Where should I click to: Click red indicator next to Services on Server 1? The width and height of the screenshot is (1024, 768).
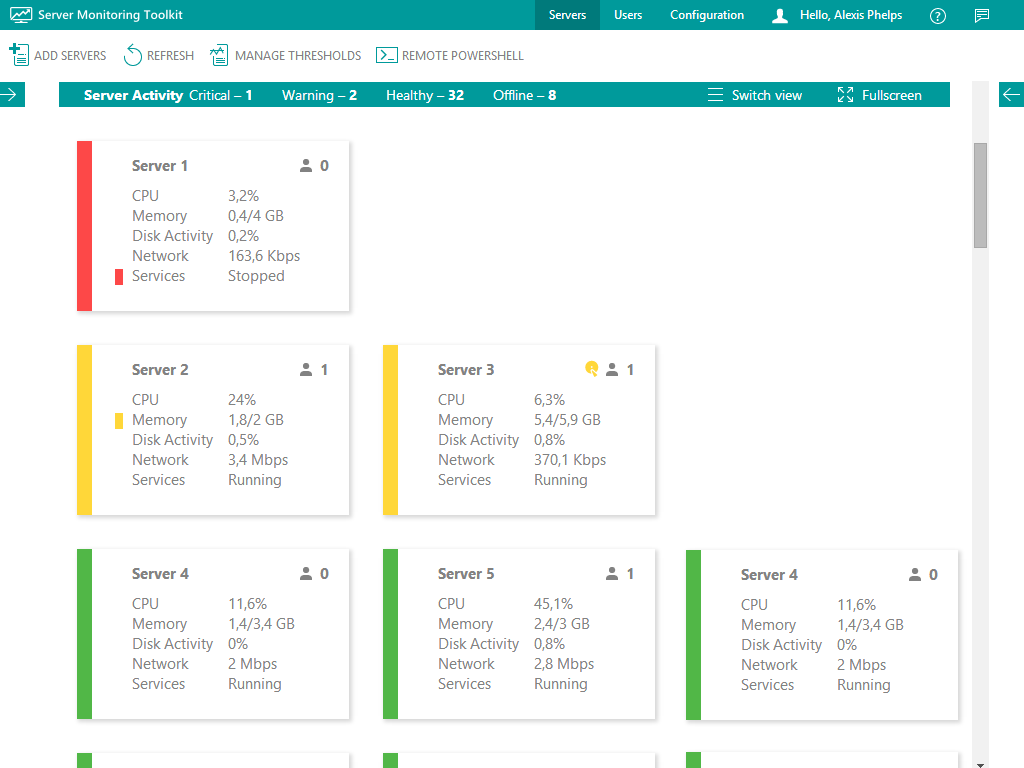(x=119, y=277)
